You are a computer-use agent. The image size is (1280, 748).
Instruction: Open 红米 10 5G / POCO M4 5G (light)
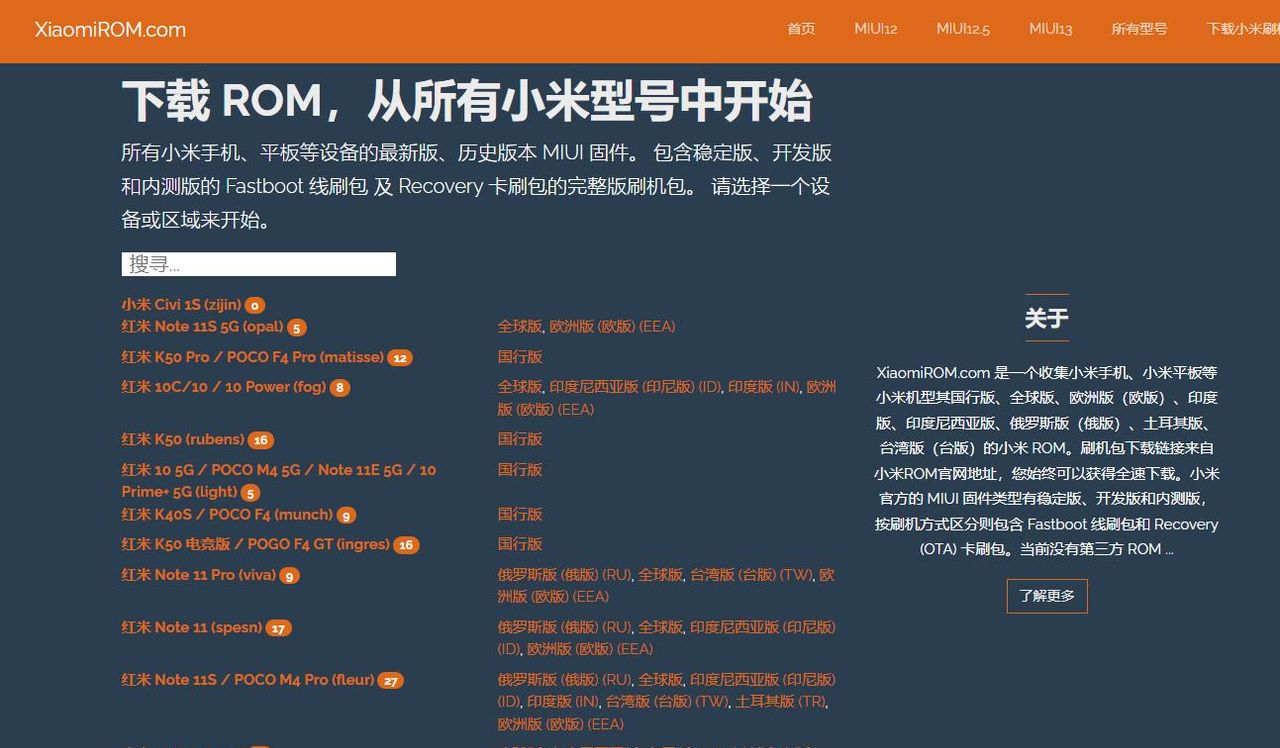click(x=279, y=480)
